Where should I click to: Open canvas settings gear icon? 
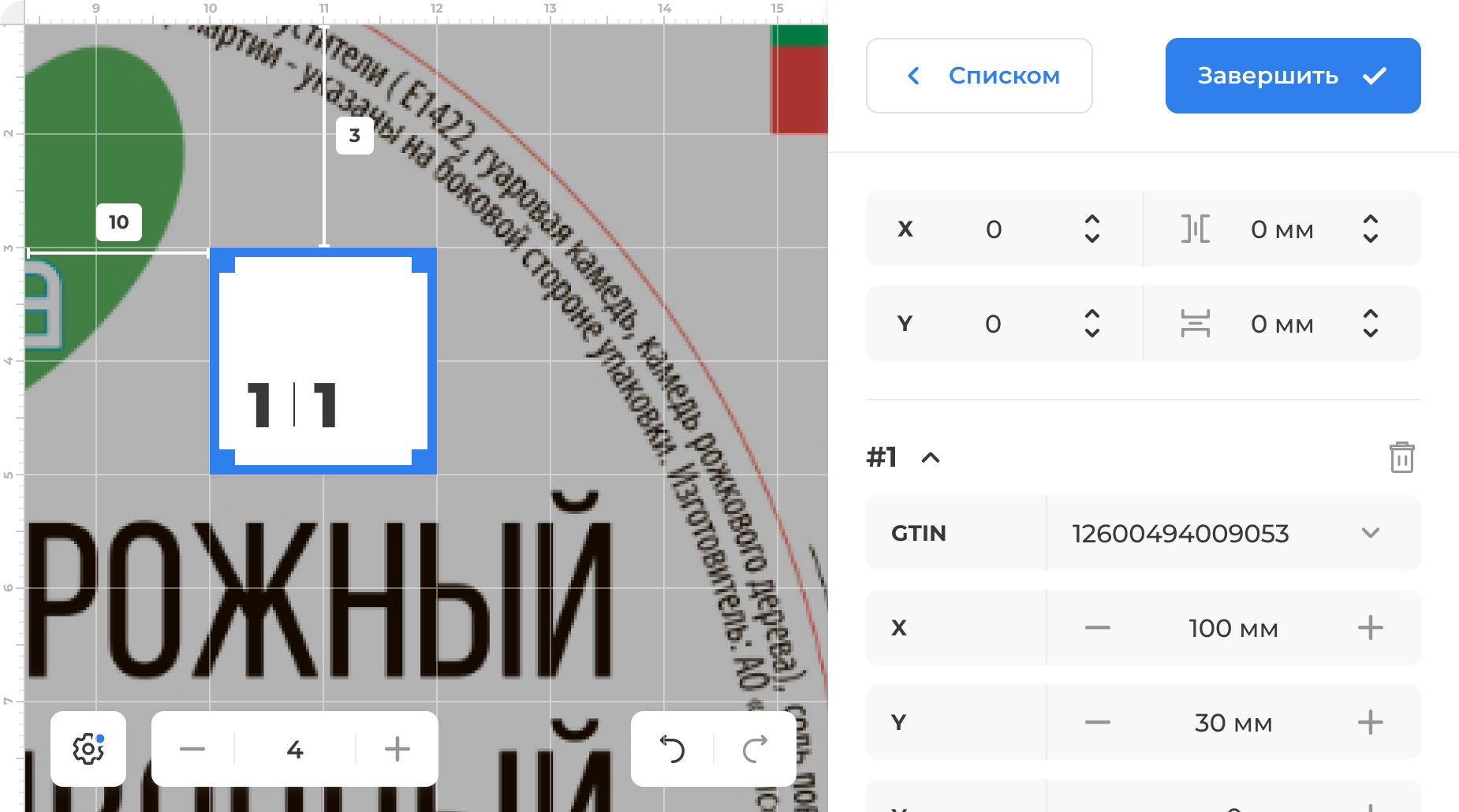88,749
